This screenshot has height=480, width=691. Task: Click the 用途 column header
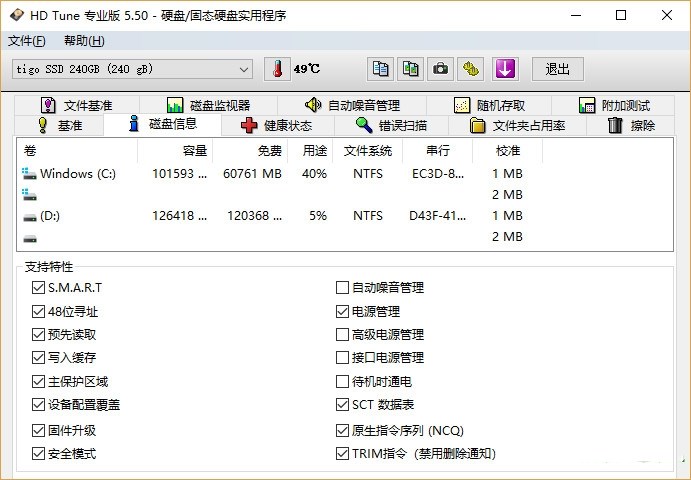tap(310, 151)
